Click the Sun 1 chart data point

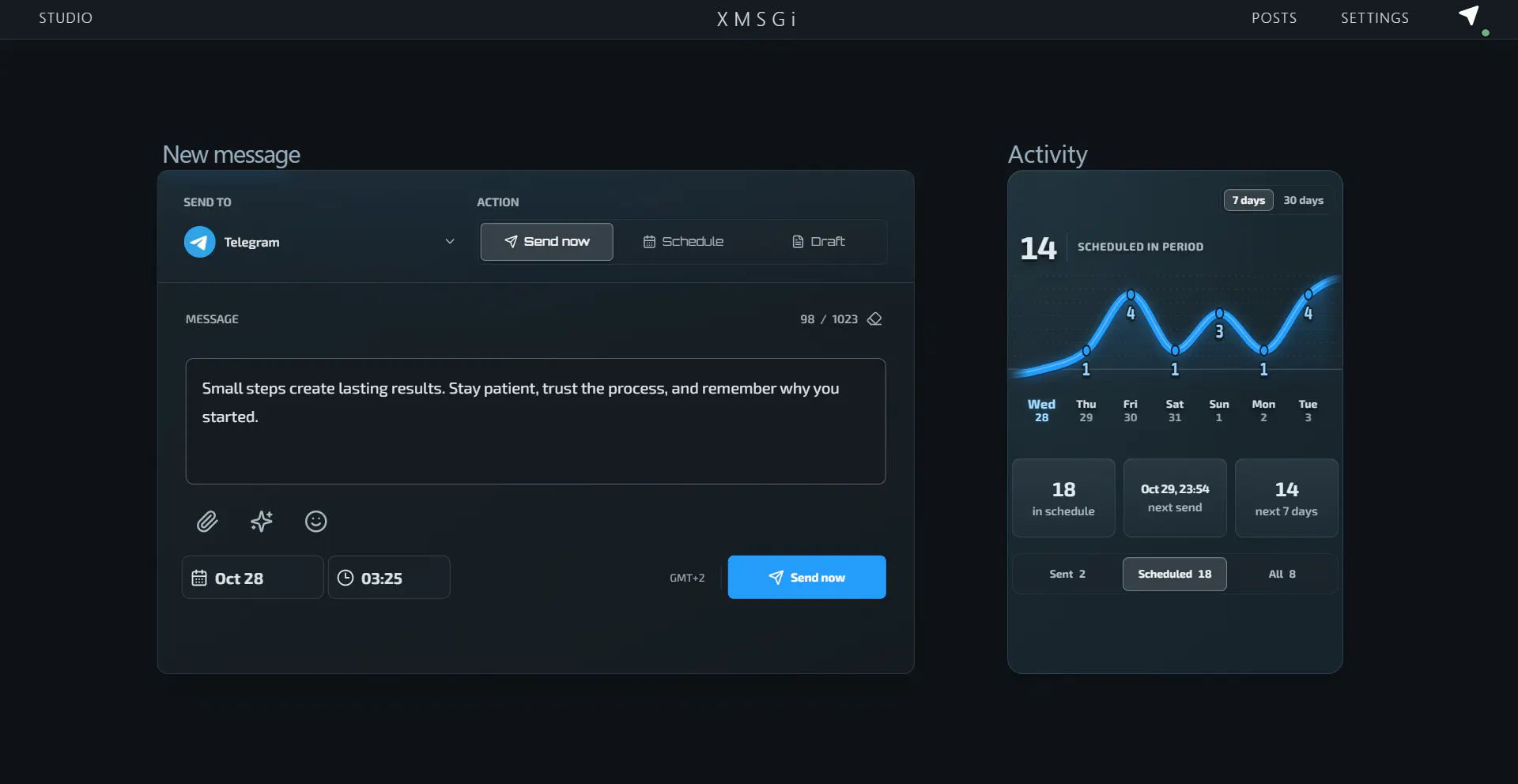[1219, 314]
